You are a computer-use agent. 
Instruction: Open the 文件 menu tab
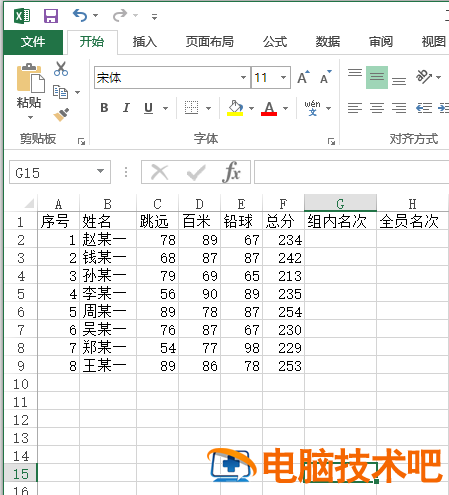pos(33,42)
